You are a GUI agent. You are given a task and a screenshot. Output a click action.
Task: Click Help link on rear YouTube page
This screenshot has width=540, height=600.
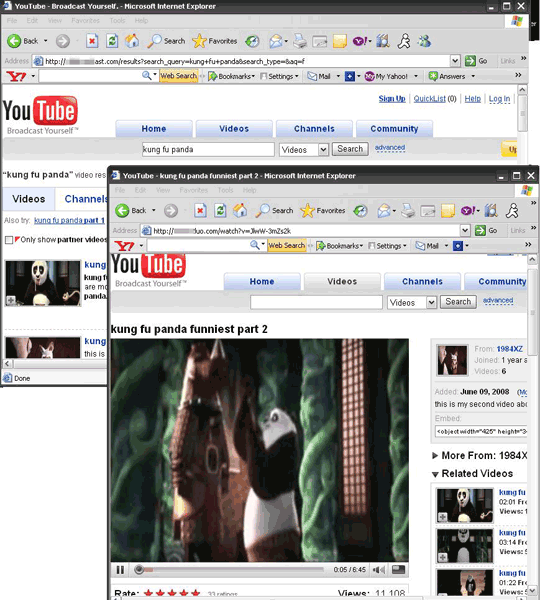point(473,99)
